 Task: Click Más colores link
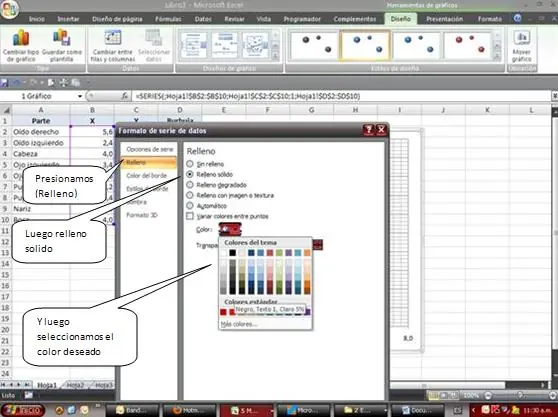pos(238,324)
